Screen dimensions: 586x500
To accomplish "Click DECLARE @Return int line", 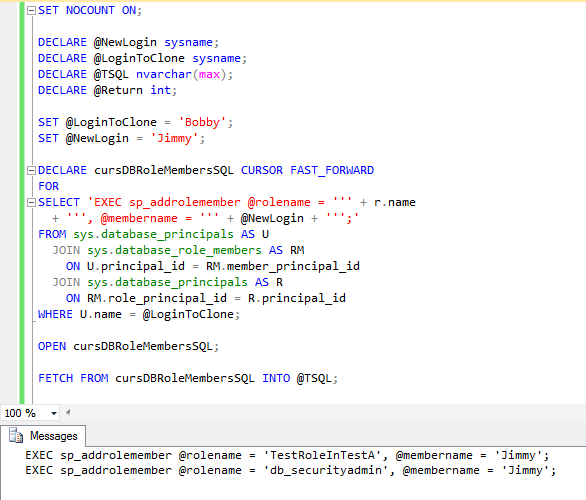I will (x=107, y=90).
